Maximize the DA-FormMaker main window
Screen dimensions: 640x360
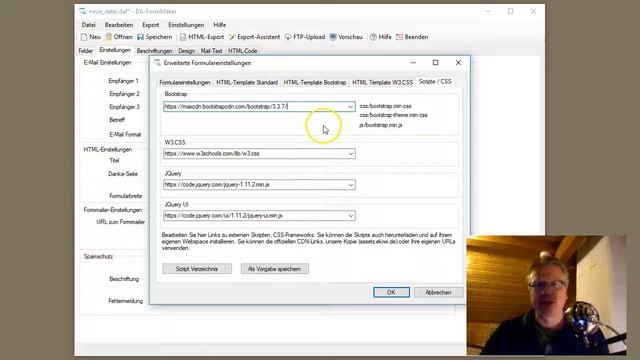(x=511, y=11)
